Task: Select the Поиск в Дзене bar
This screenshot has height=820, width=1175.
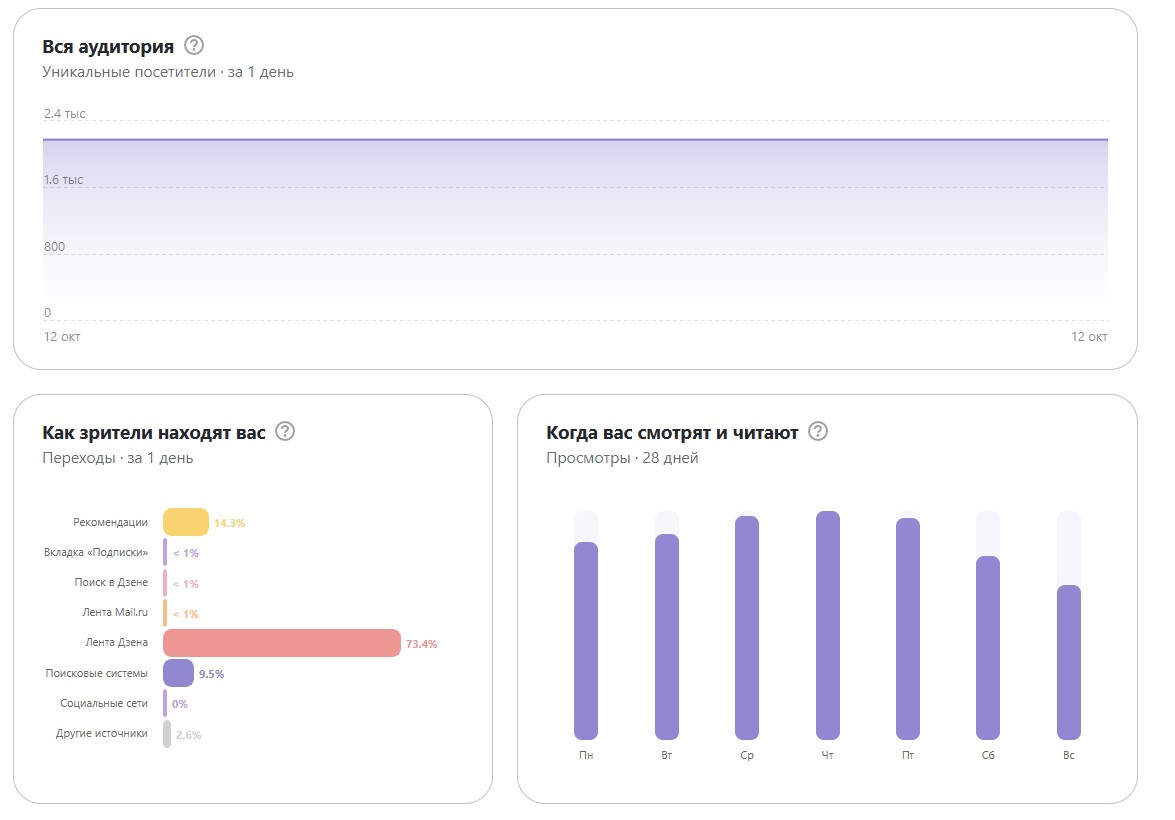Action: point(165,583)
